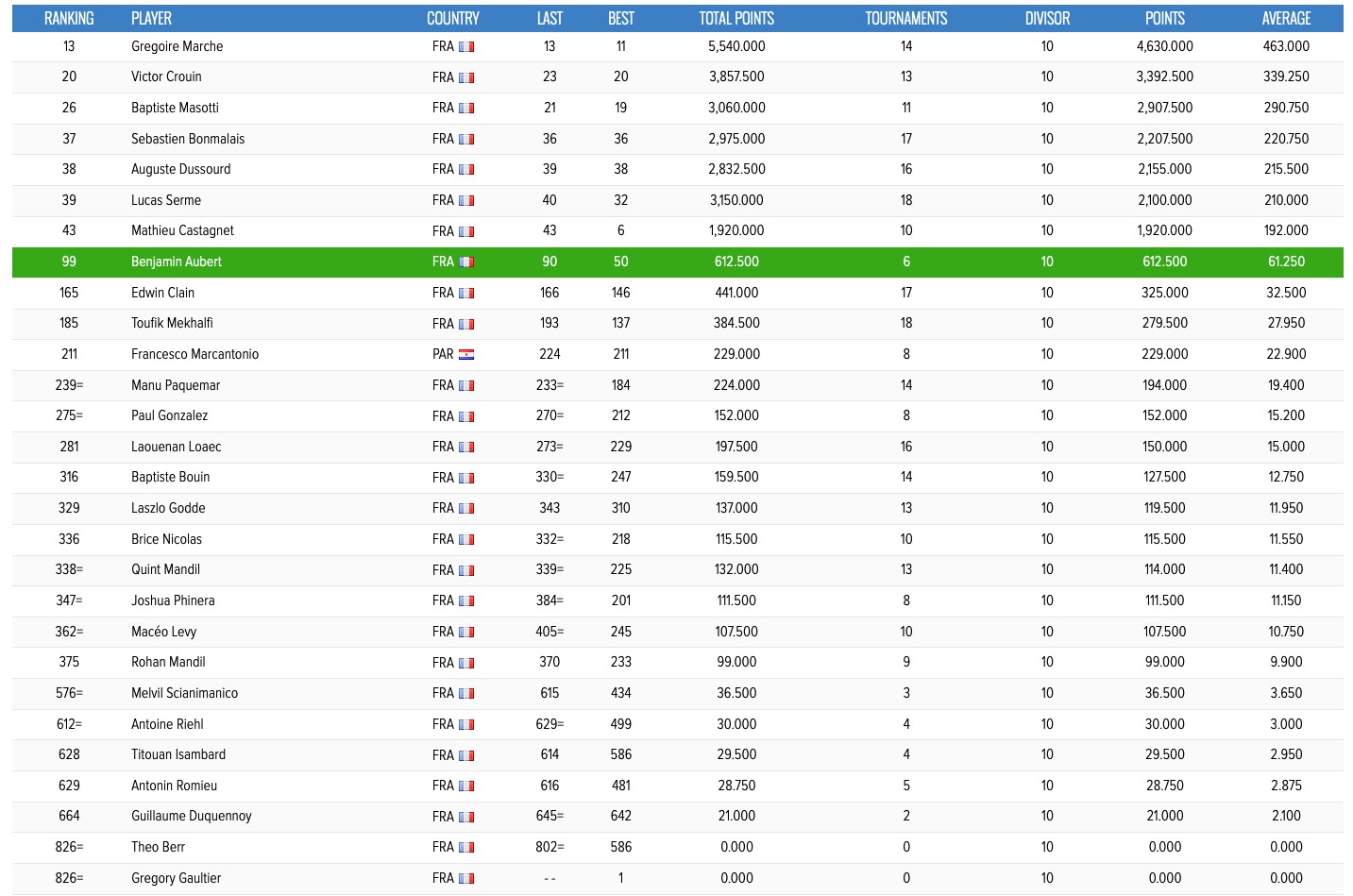This screenshot has height=896, width=1353.
Task: Sort table by the RANKING column header
Action: 69,18
